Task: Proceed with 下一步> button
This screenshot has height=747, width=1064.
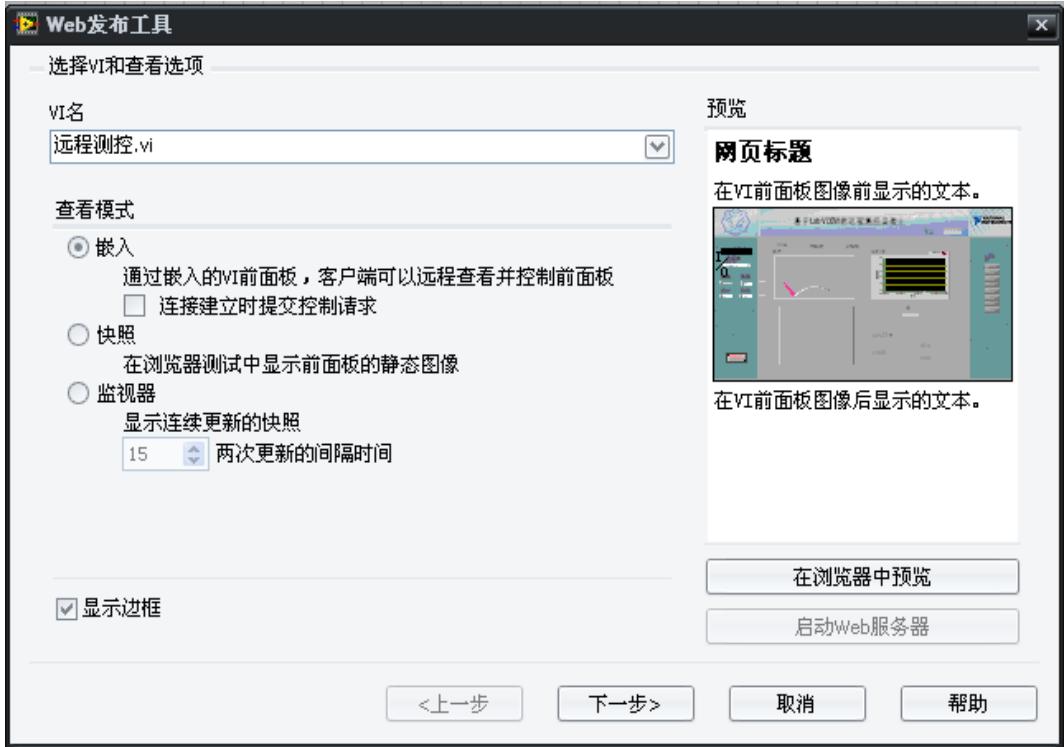Action: [624, 703]
